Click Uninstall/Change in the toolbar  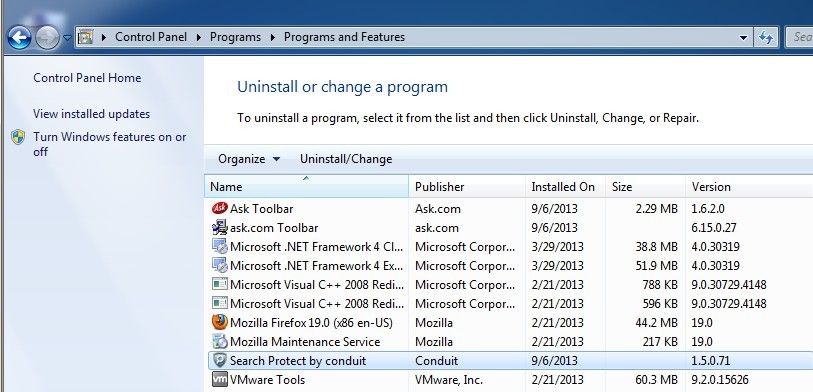[x=346, y=159]
